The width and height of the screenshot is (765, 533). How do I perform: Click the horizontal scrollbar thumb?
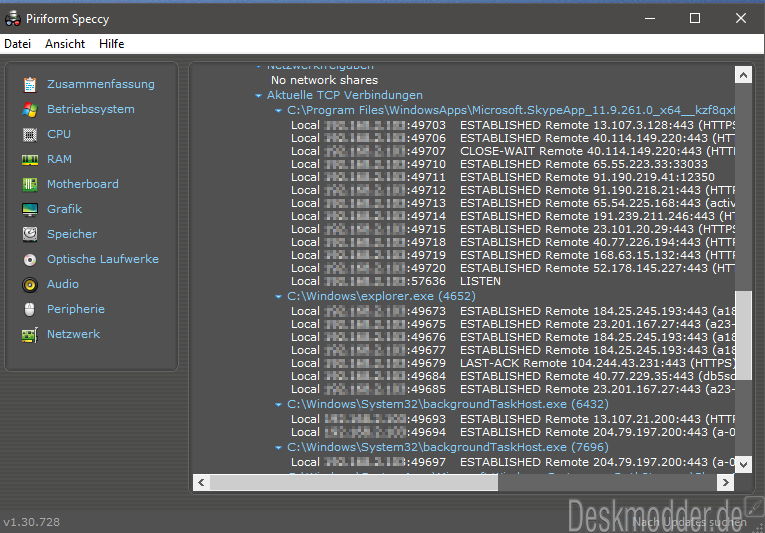(x=354, y=483)
